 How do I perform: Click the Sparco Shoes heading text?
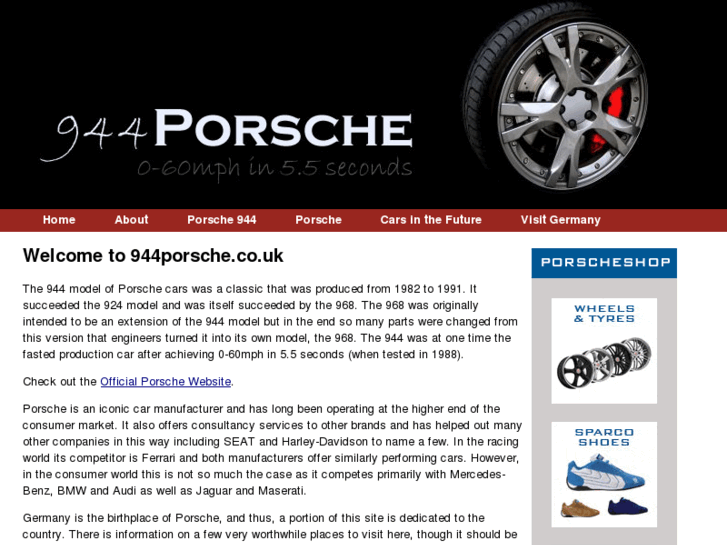pyautogui.click(x=604, y=437)
